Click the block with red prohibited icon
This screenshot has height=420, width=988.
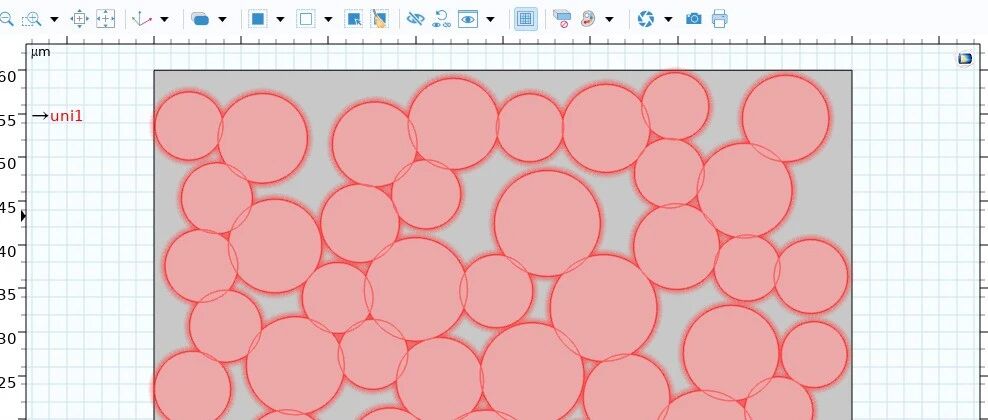point(561,19)
